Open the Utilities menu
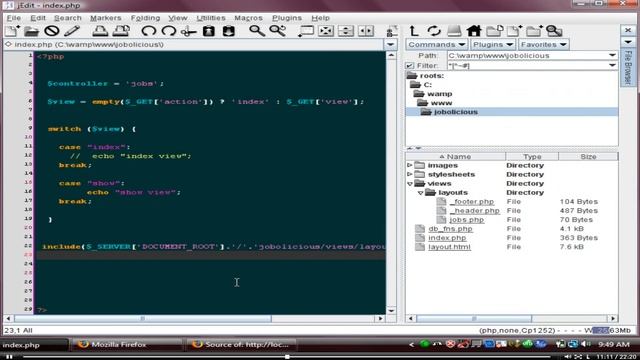The height and width of the screenshot is (360, 640). [211, 18]
